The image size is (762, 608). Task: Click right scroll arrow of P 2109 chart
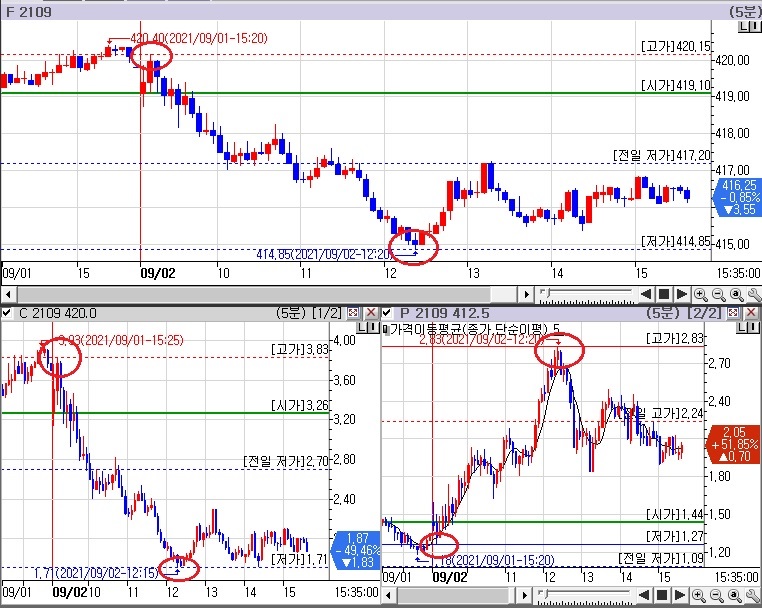tap(524, 595)
